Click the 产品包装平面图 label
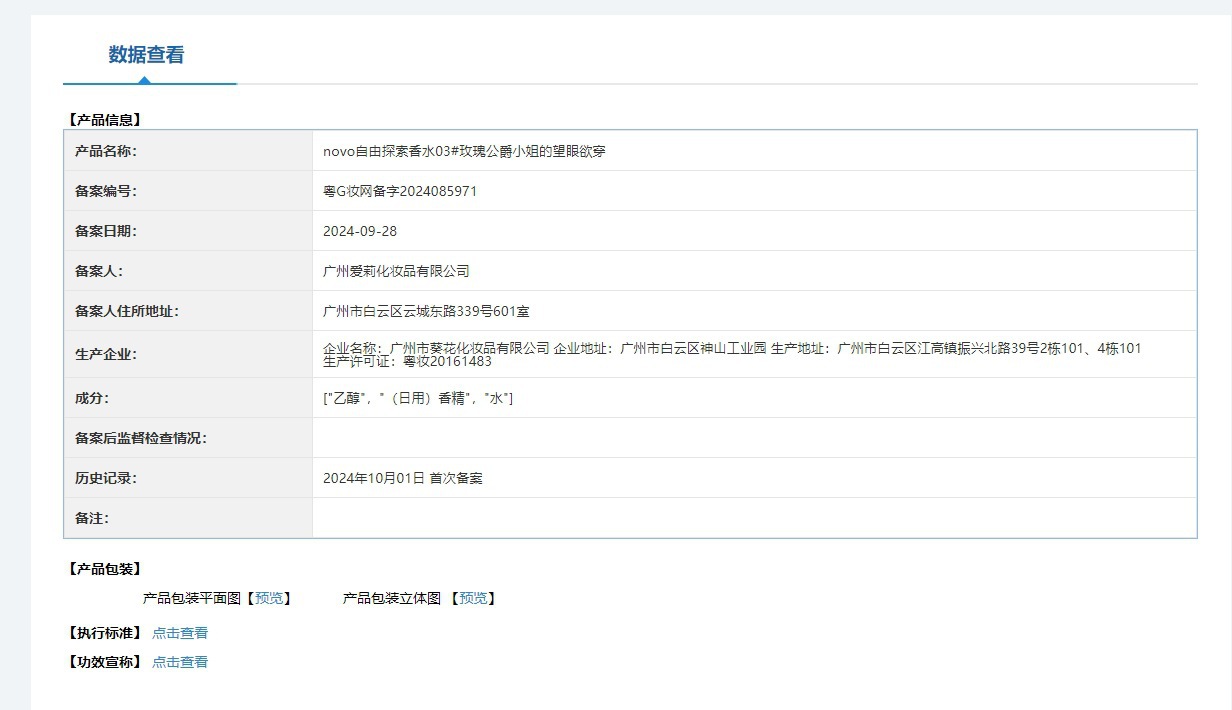1232x710 pixels. tap(192, 598)
